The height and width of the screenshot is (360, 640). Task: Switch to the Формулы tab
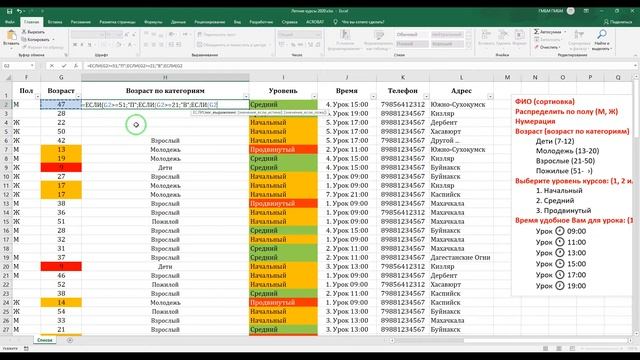click(x=153, y=22)
